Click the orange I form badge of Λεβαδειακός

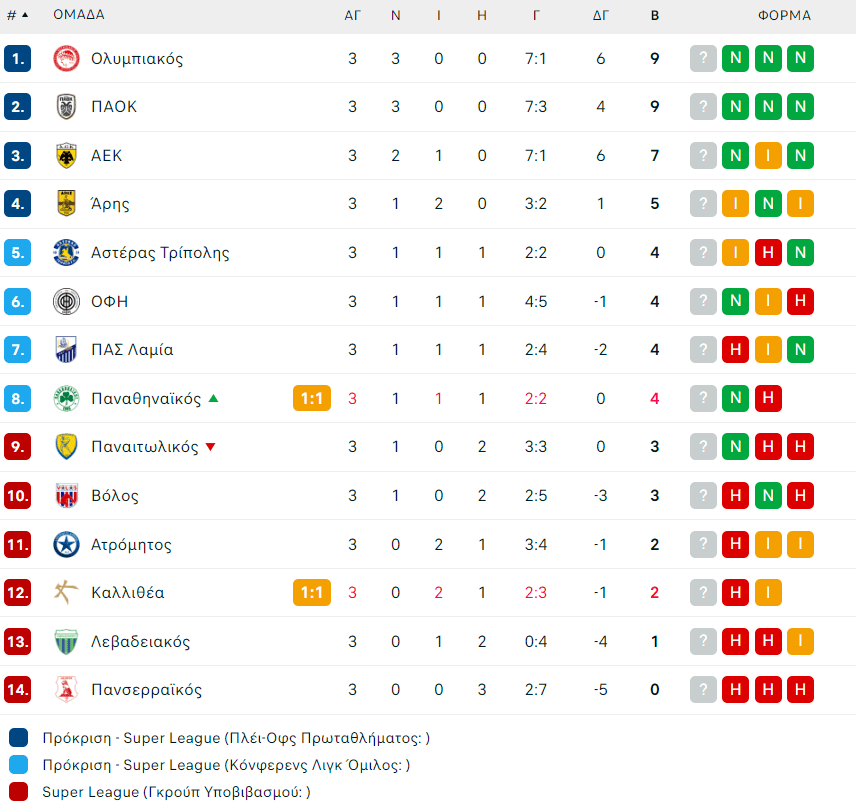pos(800,641)
